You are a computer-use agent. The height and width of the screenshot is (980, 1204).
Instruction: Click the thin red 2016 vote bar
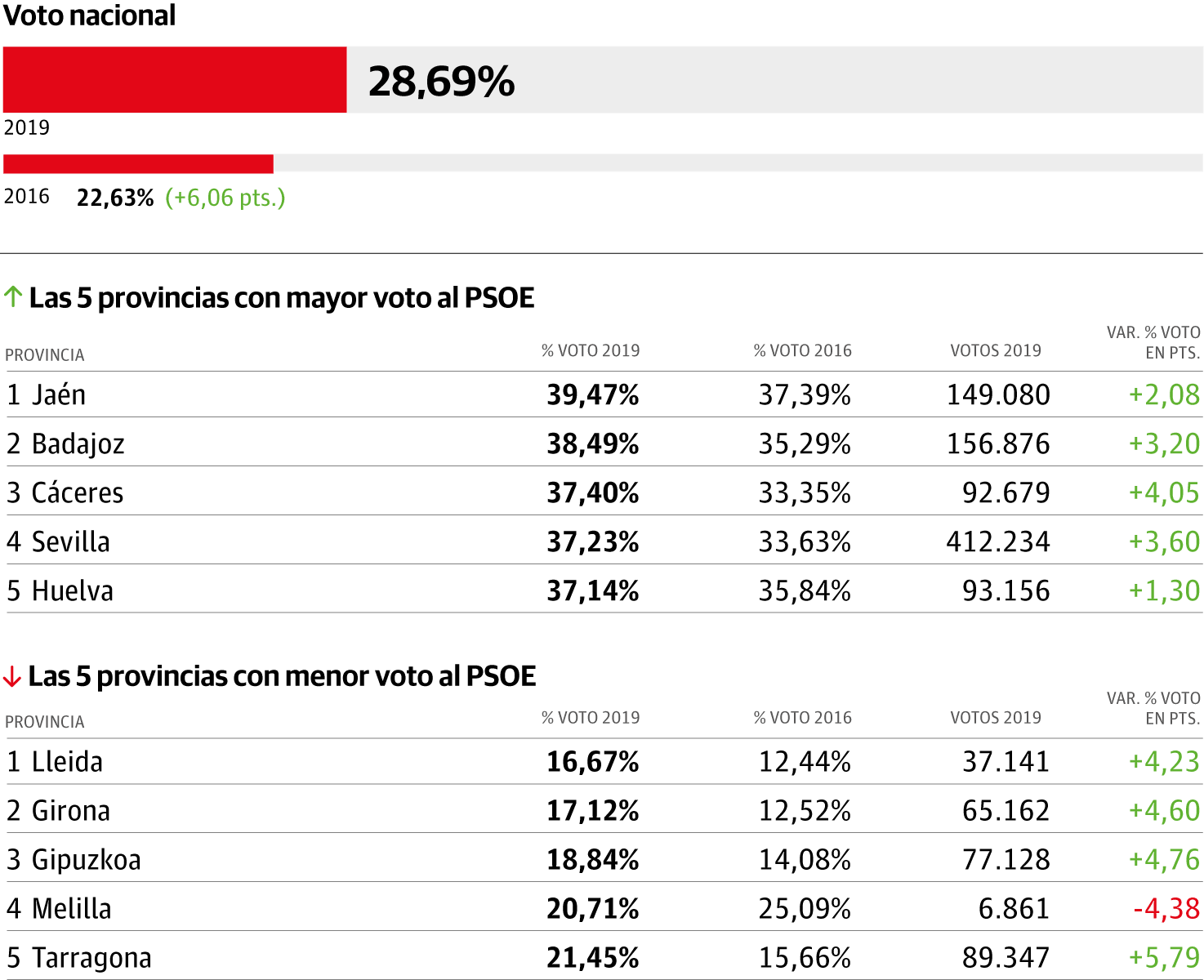click(138, 163)
